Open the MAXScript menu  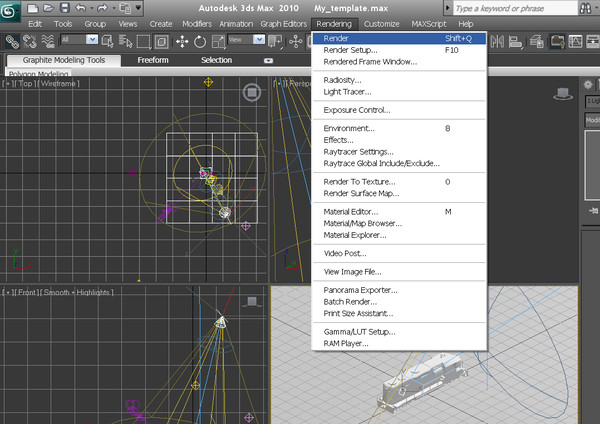429,24
